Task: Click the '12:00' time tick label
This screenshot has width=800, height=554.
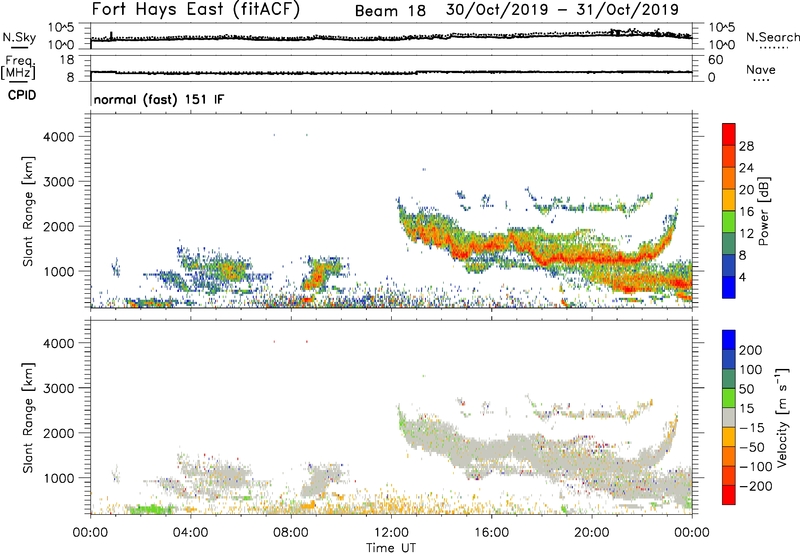Action: click(391, 533)
